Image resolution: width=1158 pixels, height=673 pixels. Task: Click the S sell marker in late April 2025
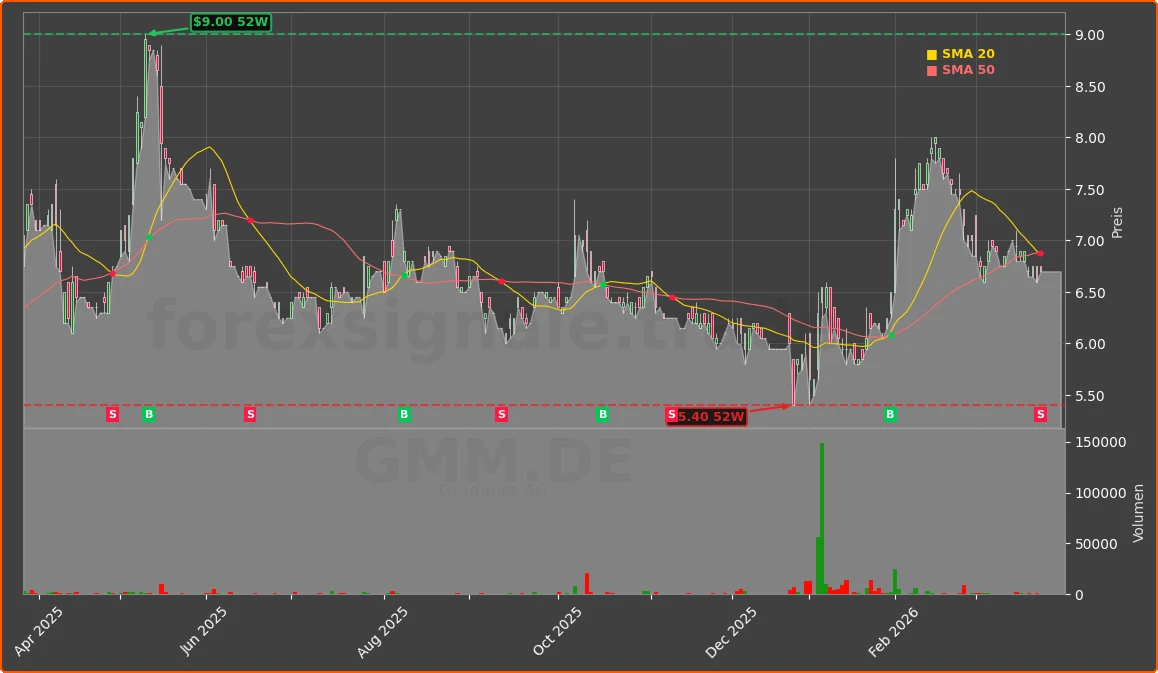[112, 414]
